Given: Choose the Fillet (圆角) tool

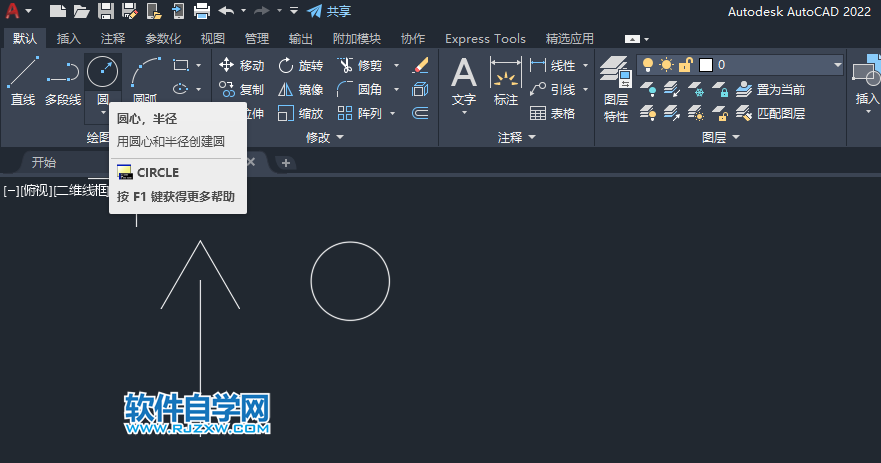Looking at the screenshot, I should [360, 89].
